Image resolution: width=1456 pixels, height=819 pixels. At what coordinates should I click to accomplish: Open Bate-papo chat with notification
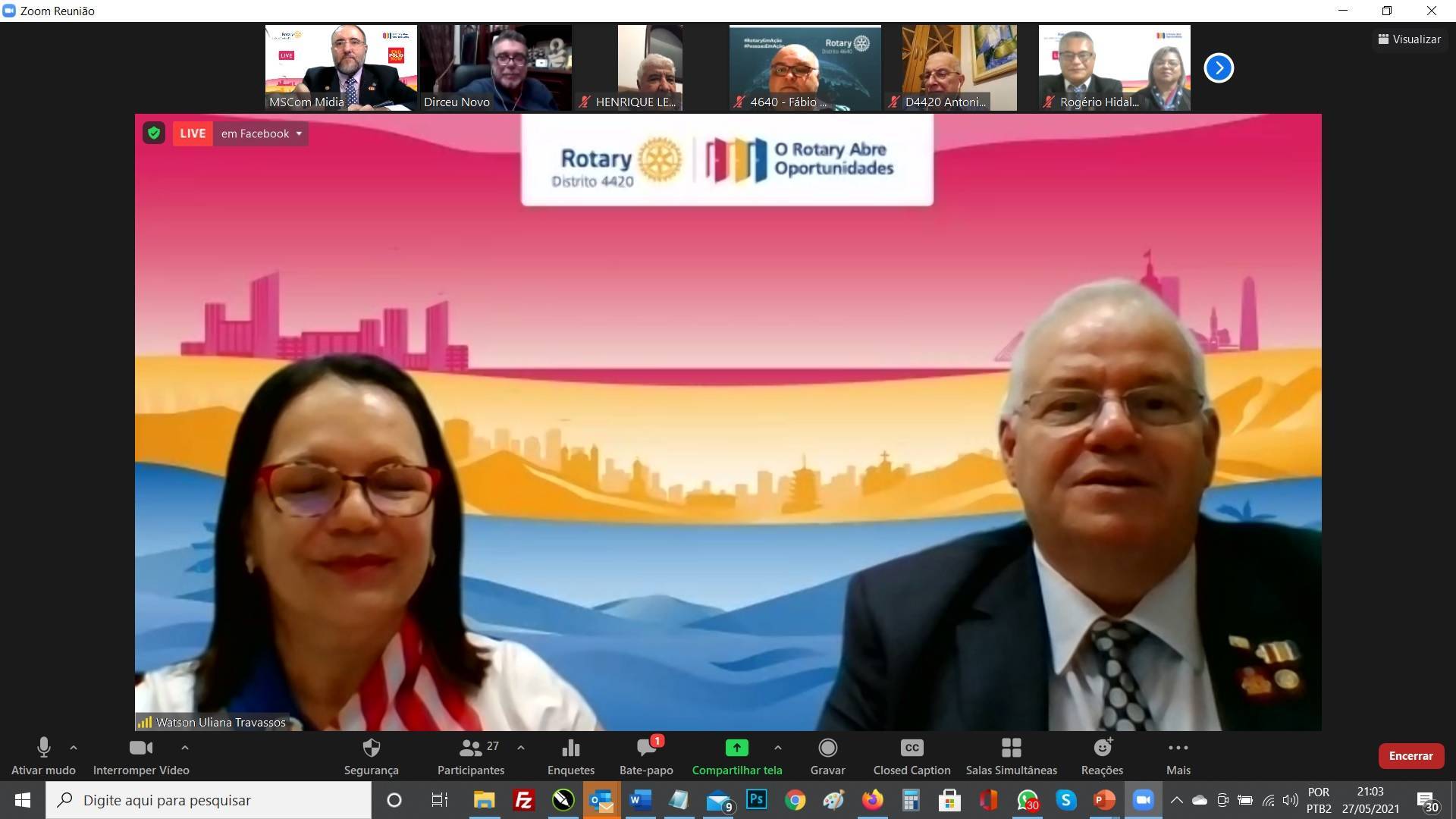[646, 748]
